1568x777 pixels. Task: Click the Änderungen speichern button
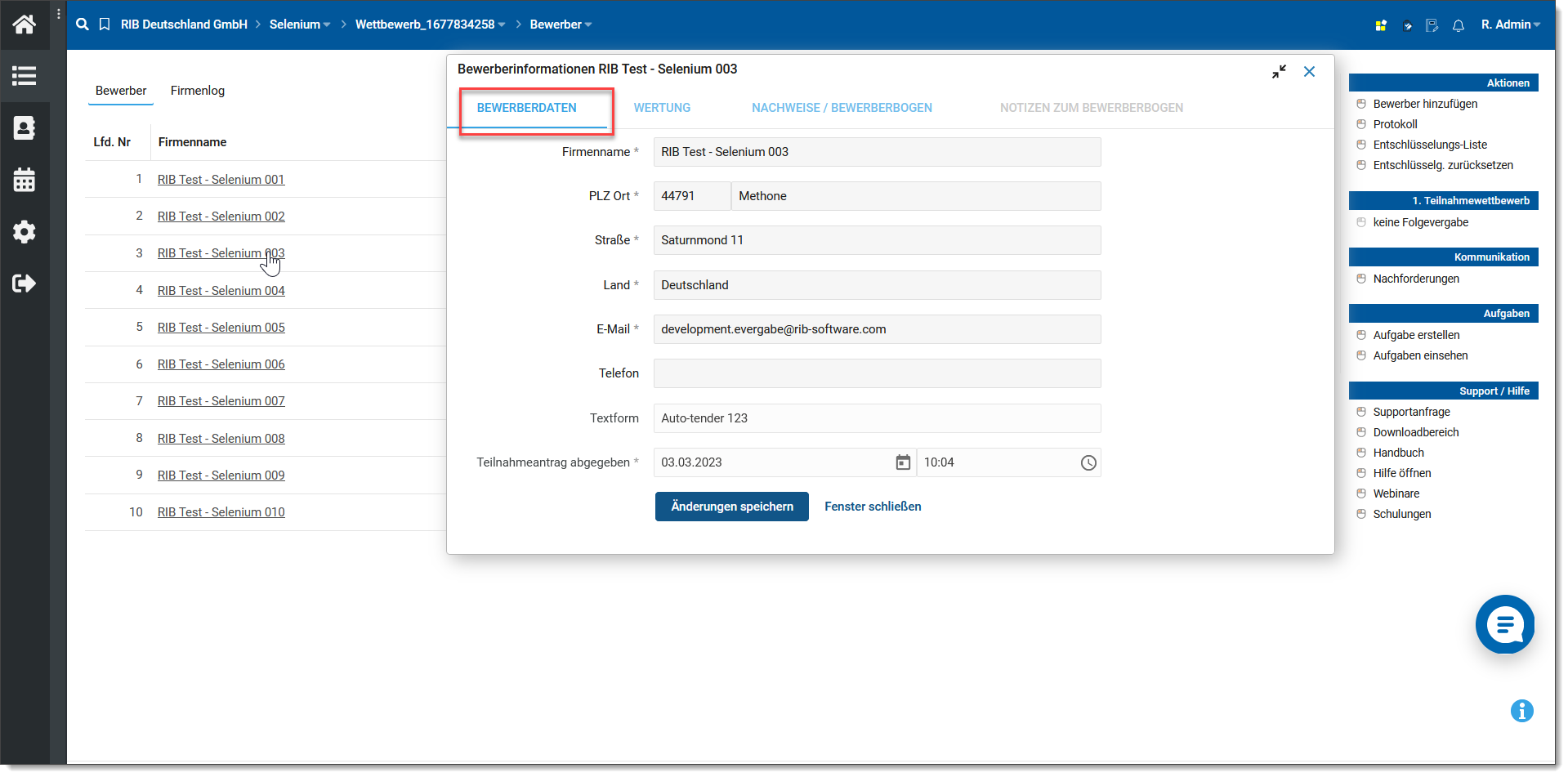coord(731,507)
